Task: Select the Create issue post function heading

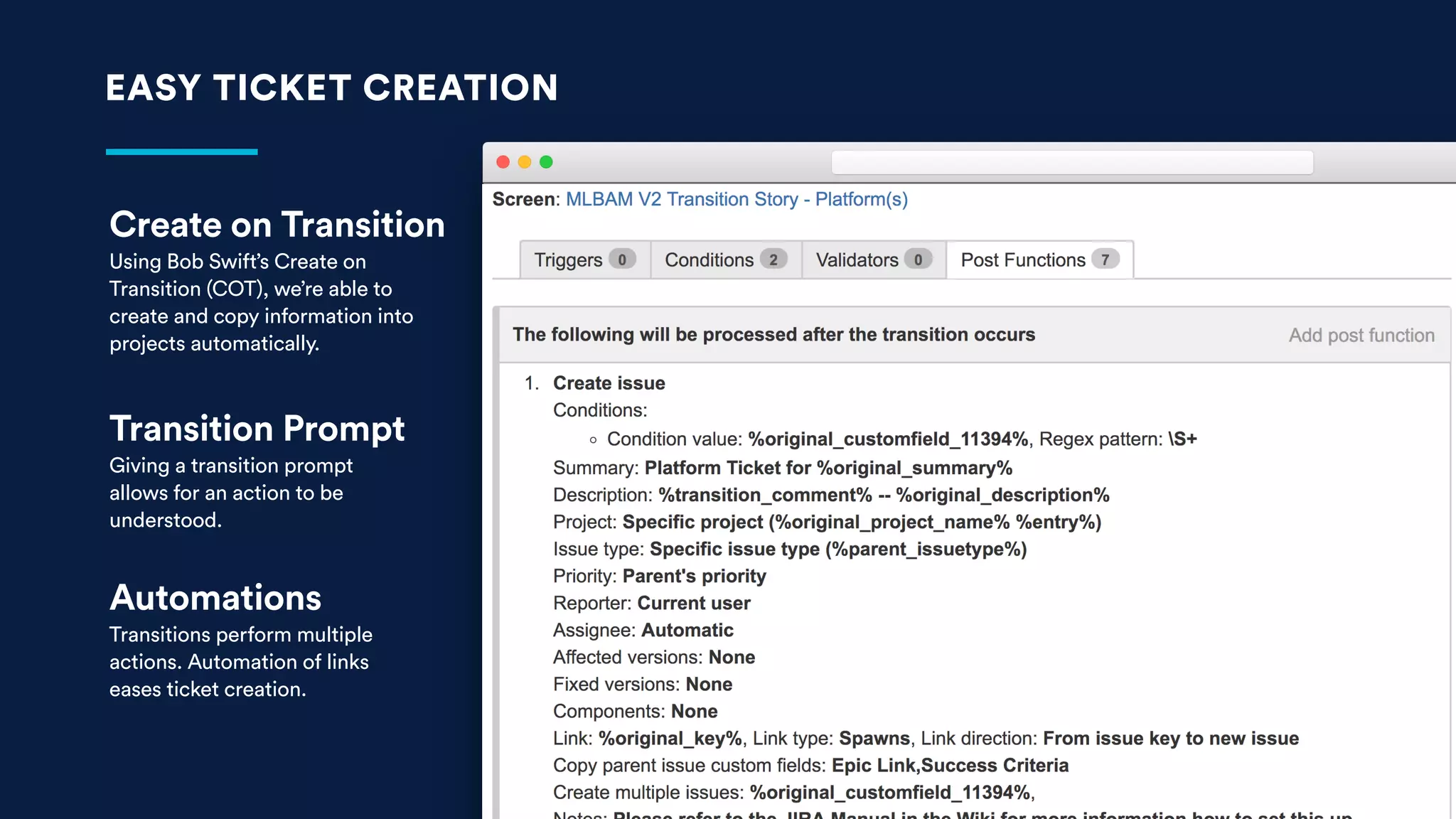Action: point(609,383)
